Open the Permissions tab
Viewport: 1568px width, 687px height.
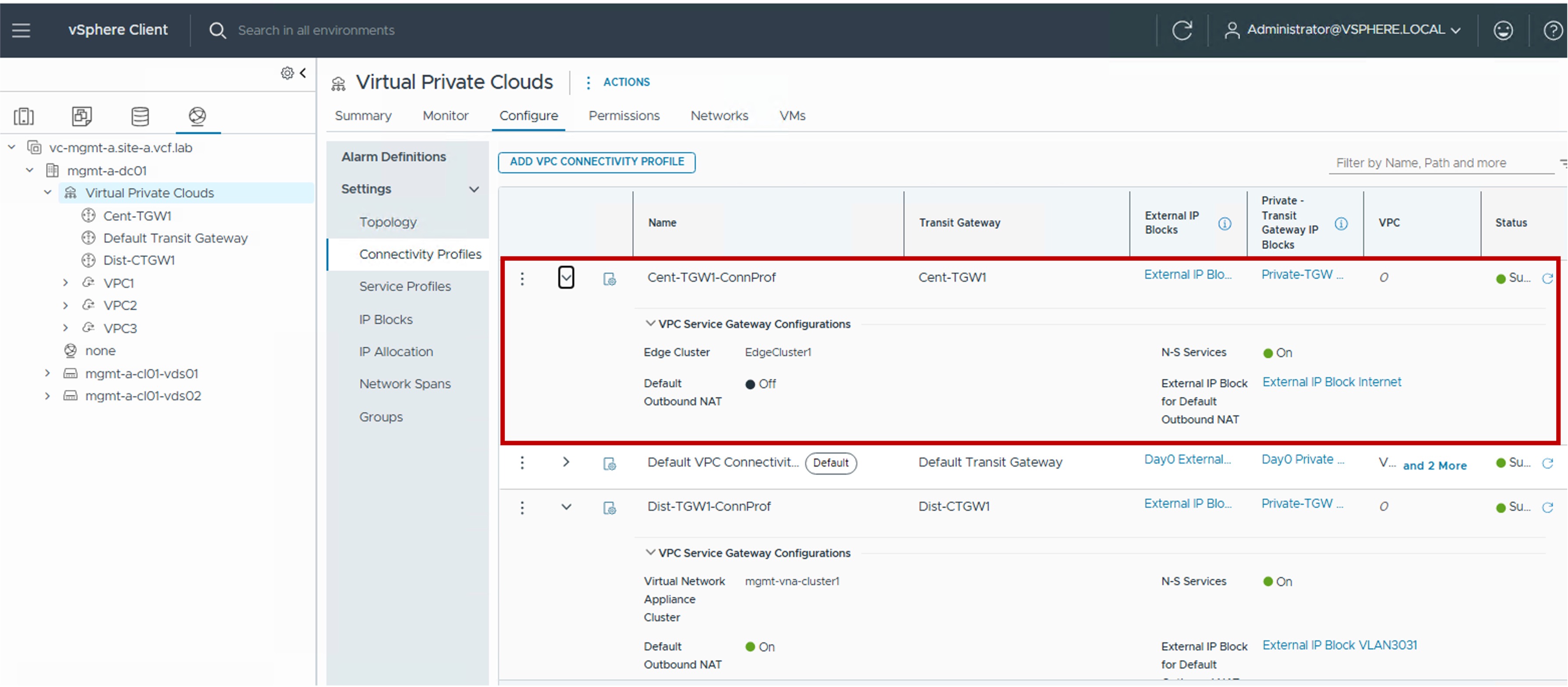pyautogui.click(x=624, y=116)
